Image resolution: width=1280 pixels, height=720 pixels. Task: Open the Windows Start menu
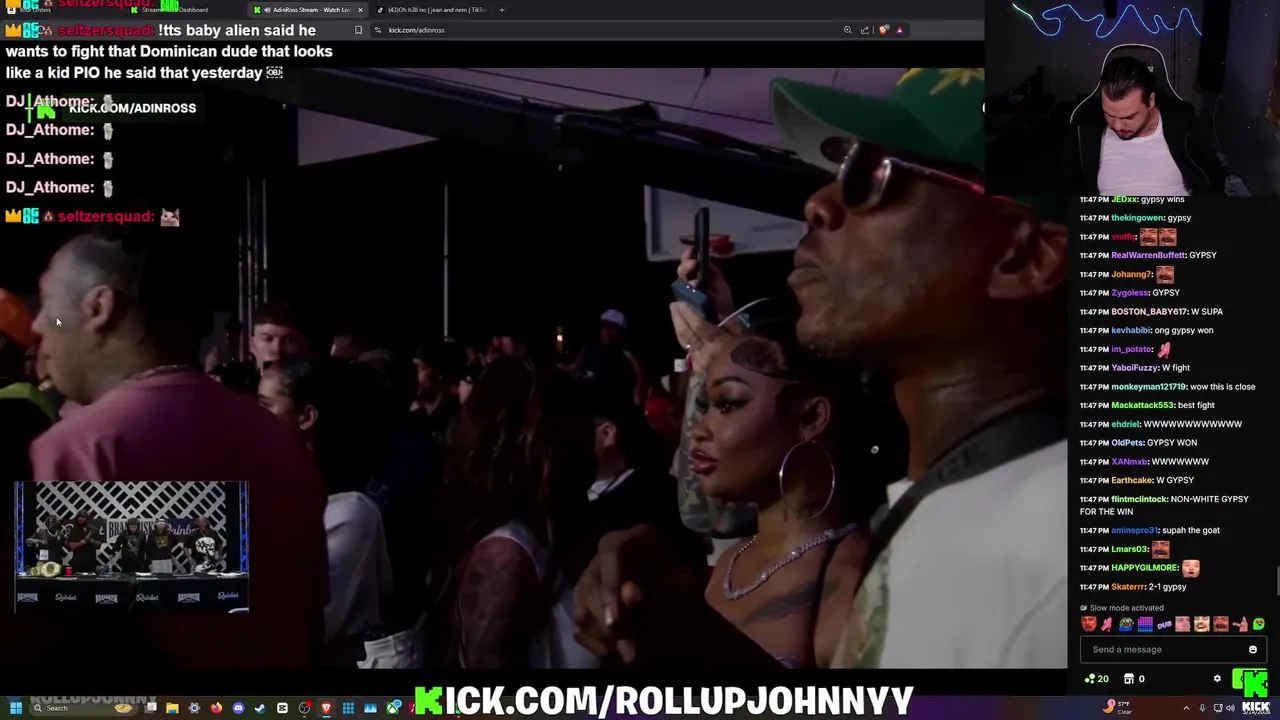(16, 708)
